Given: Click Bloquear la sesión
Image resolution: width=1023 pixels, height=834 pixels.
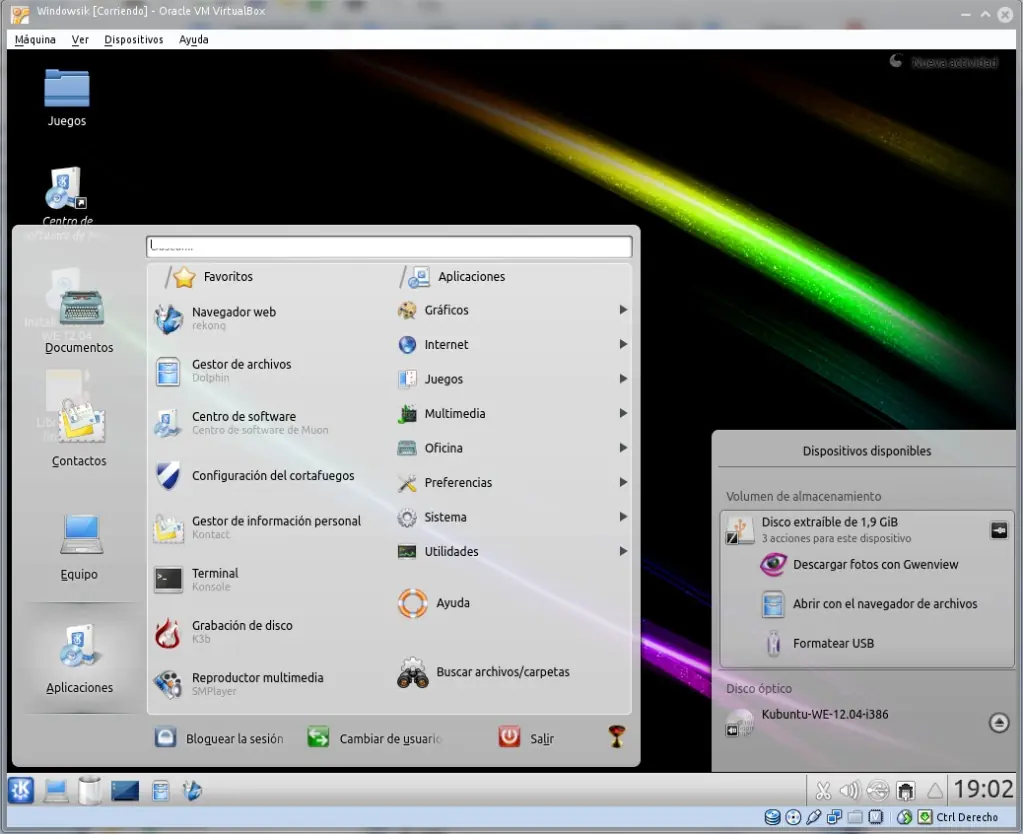Looking at the screenshot, I should pyautogui.click(x=219, y=738).
